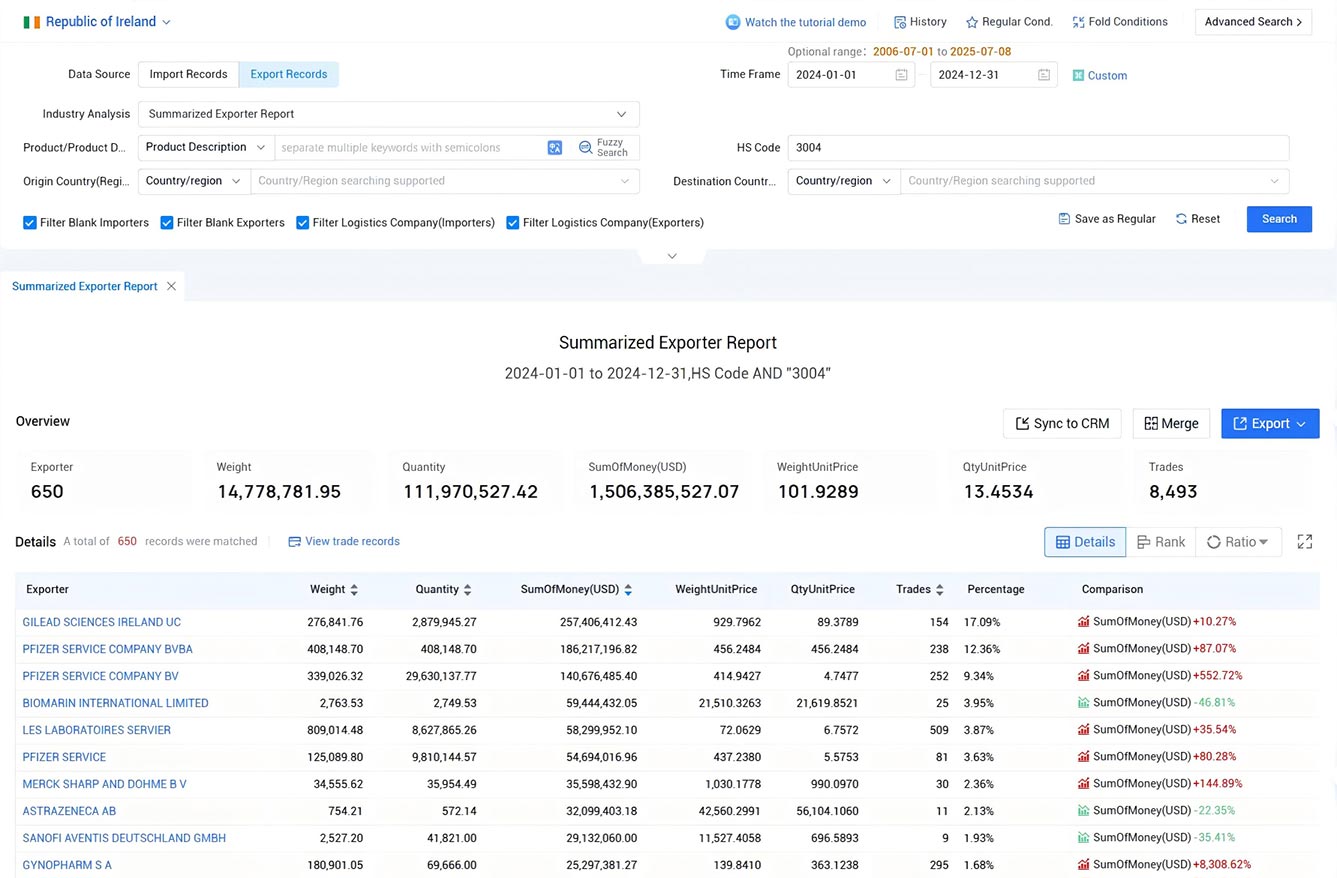Sort by Weight column arrows

coord(354,590)
